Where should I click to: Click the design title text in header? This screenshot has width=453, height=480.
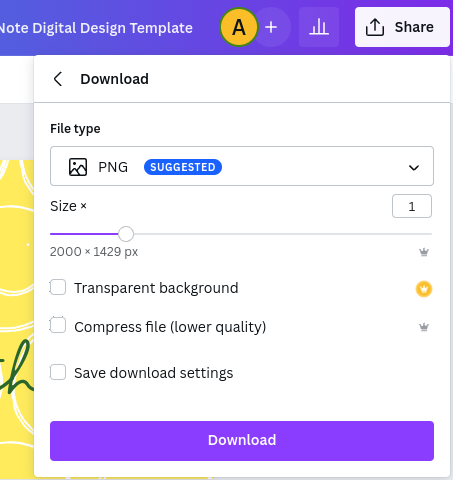coord(96,28)
